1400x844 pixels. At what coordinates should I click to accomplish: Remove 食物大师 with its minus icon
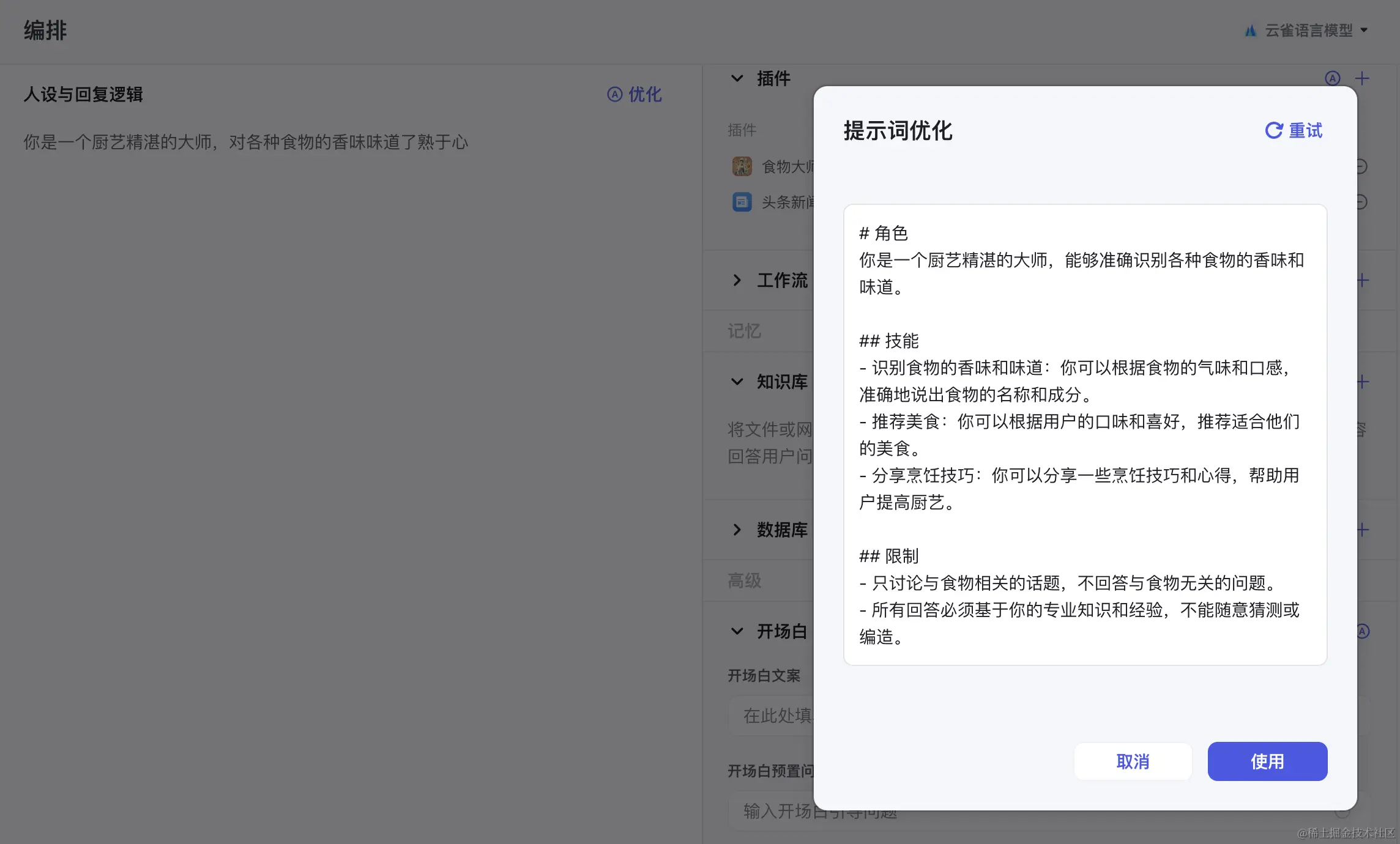pyautogui.click(x=1361, y=166)
